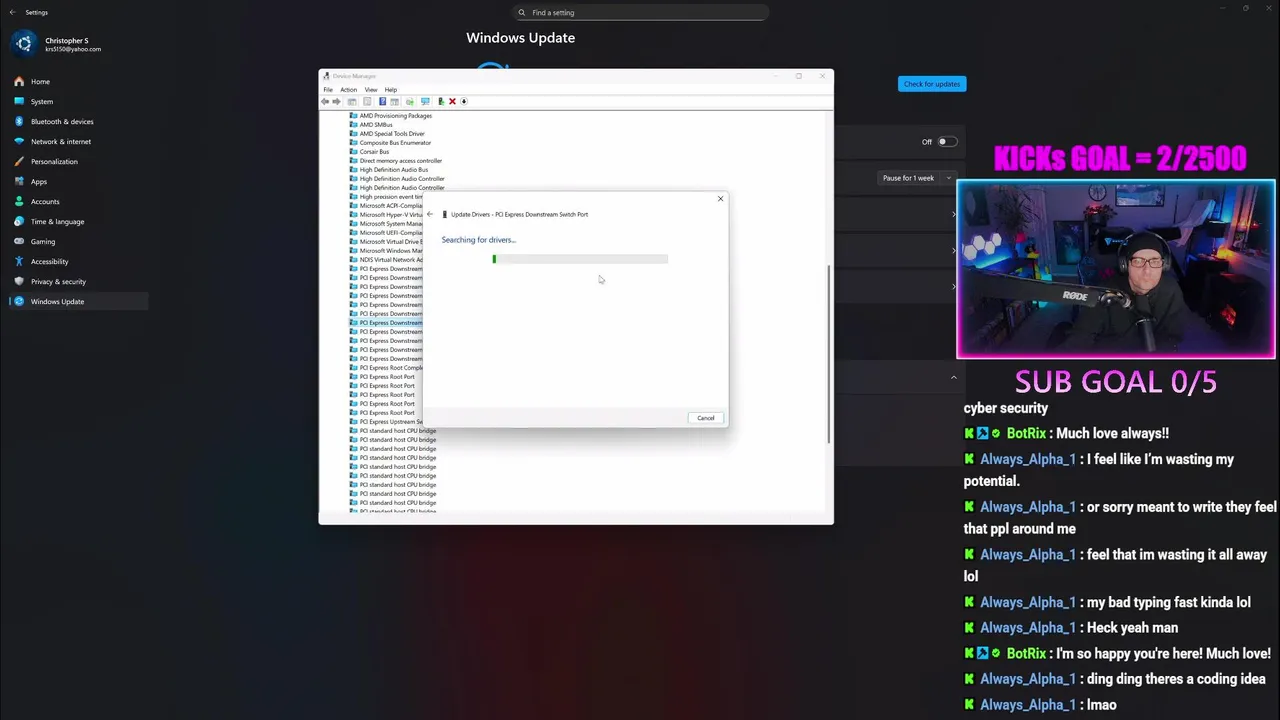Click in the Find a setting search box
This screenshot has width=1280, height=720.
point(640,12)
